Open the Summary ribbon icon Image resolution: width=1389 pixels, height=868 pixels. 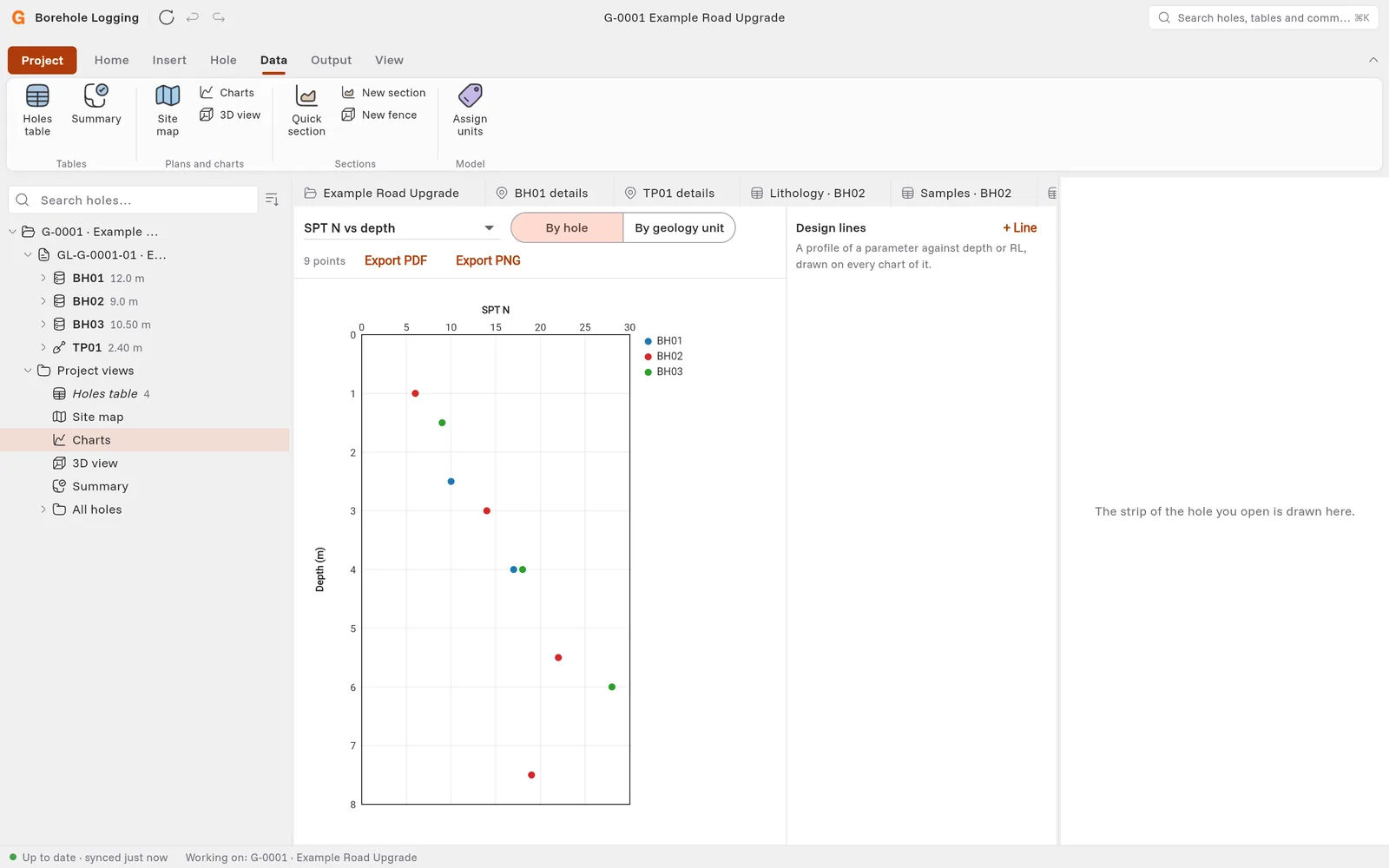click(96, 104)
